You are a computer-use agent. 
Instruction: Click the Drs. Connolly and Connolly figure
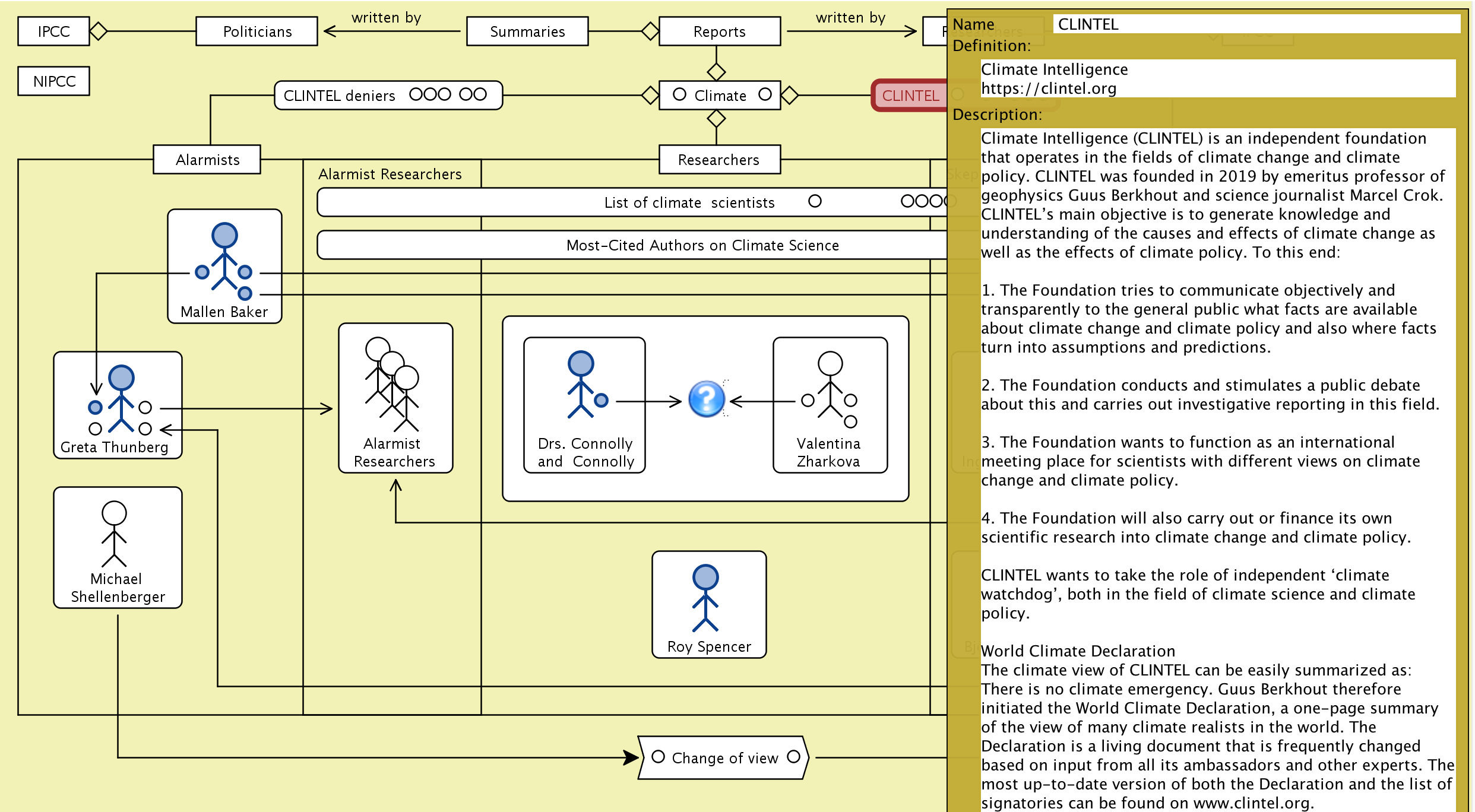tap(581, 385)
